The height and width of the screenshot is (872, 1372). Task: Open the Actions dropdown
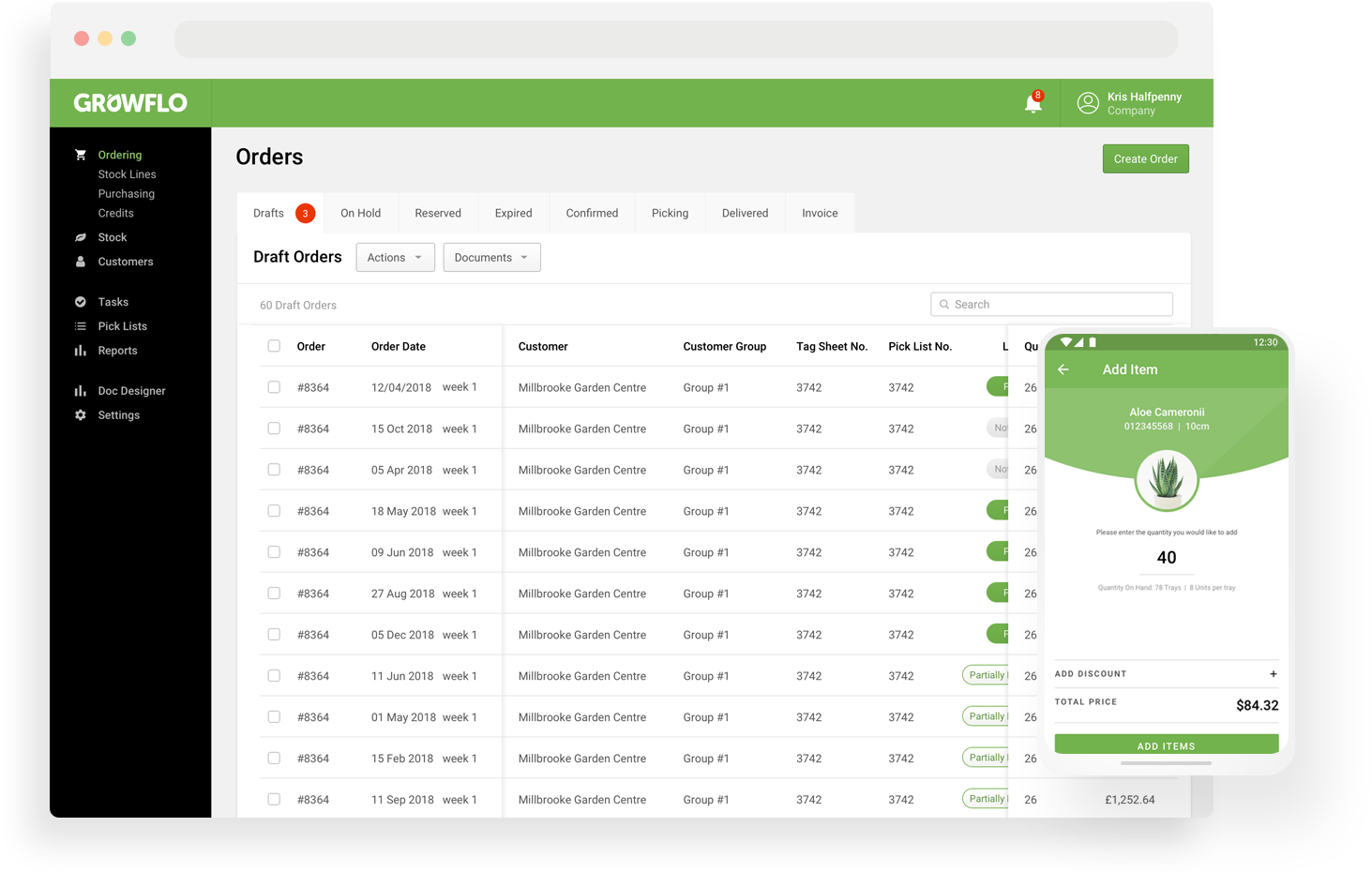[x=394, y=257]
